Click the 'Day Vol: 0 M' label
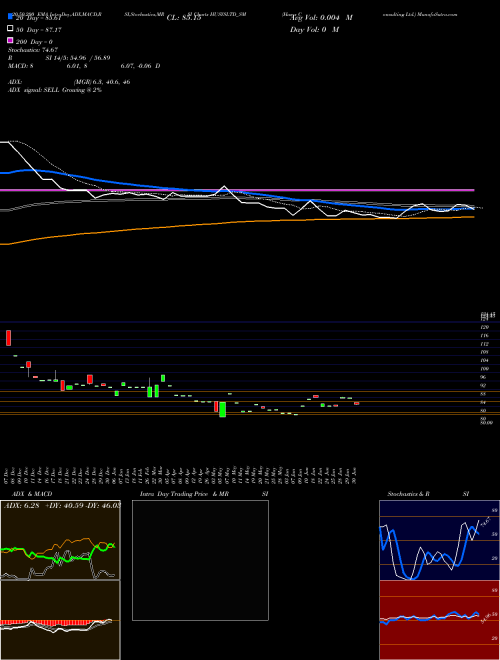 [x=315, y=30]
